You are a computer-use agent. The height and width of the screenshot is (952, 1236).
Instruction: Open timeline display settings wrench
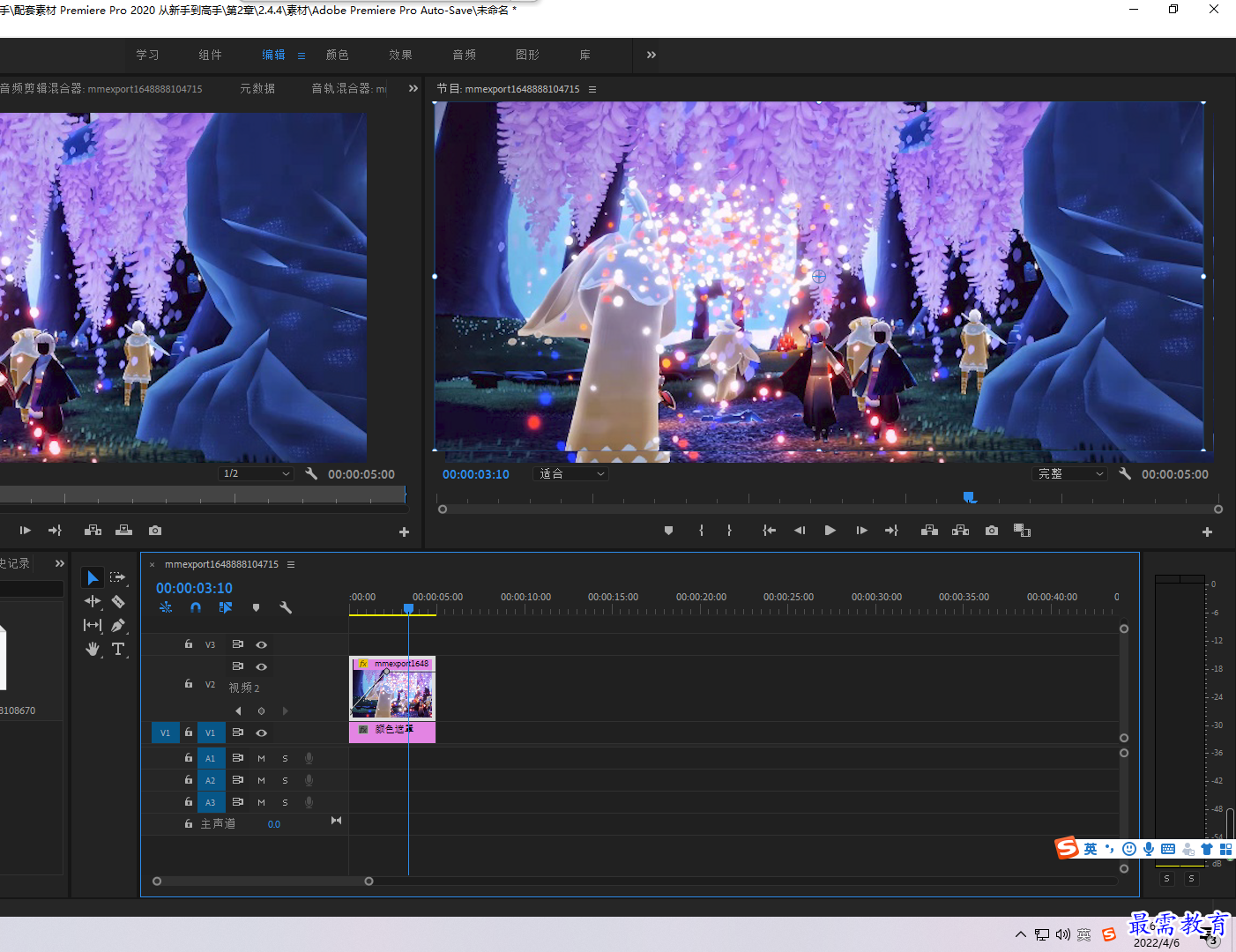(286, 607)
